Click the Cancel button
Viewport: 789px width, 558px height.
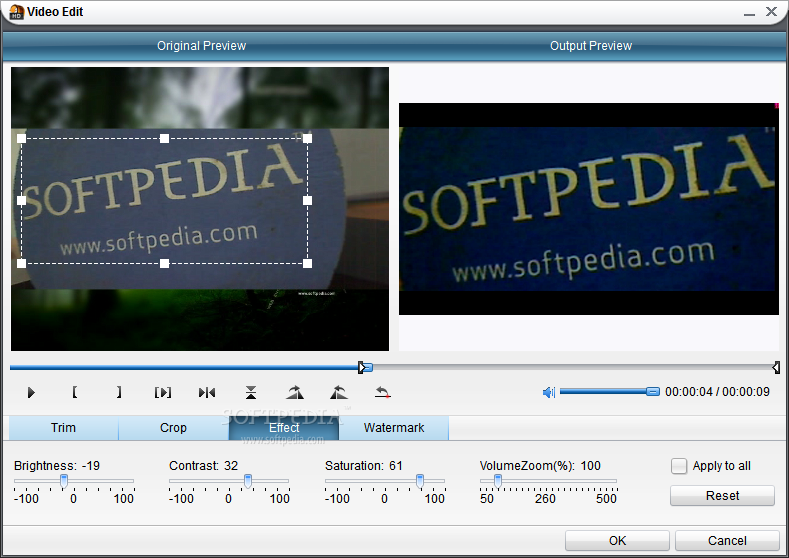(x=727, y=540)
